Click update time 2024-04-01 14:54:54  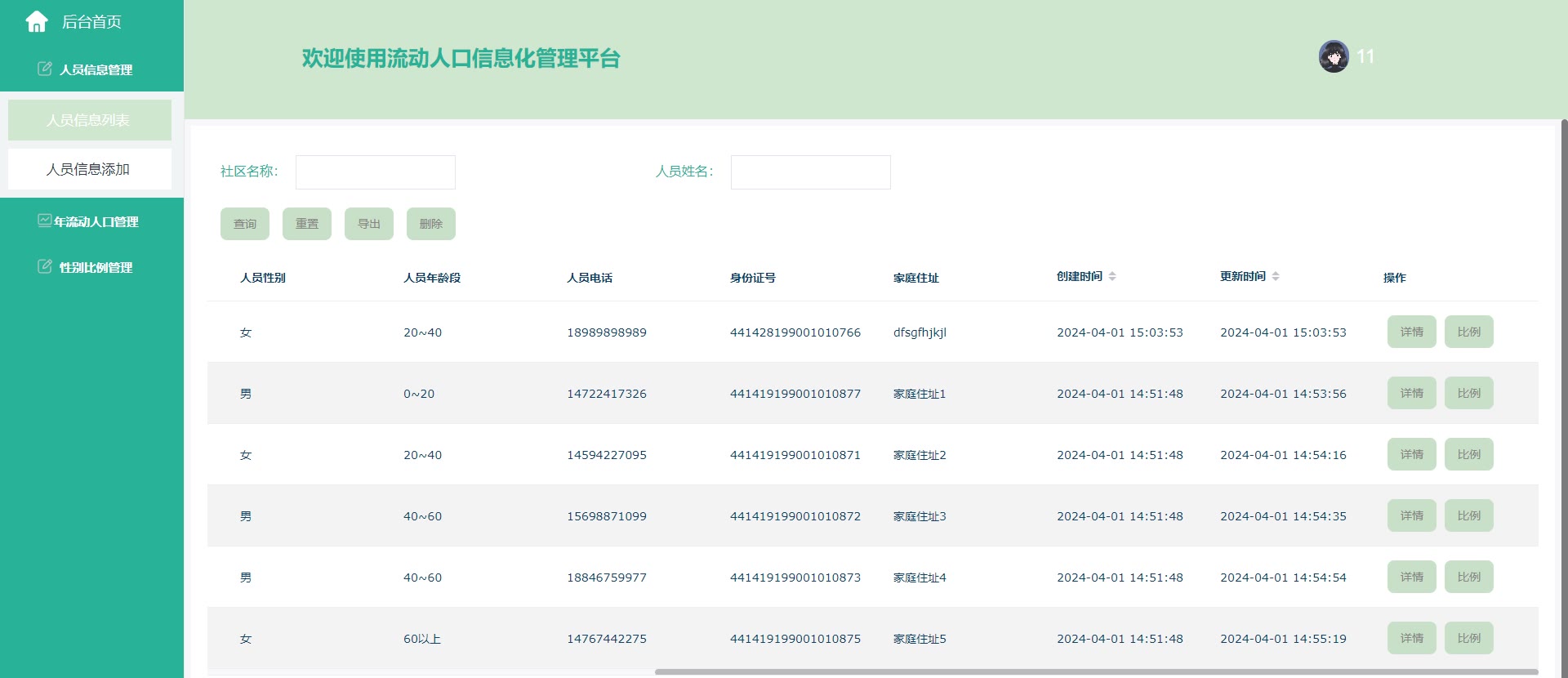click(1283, 578)
